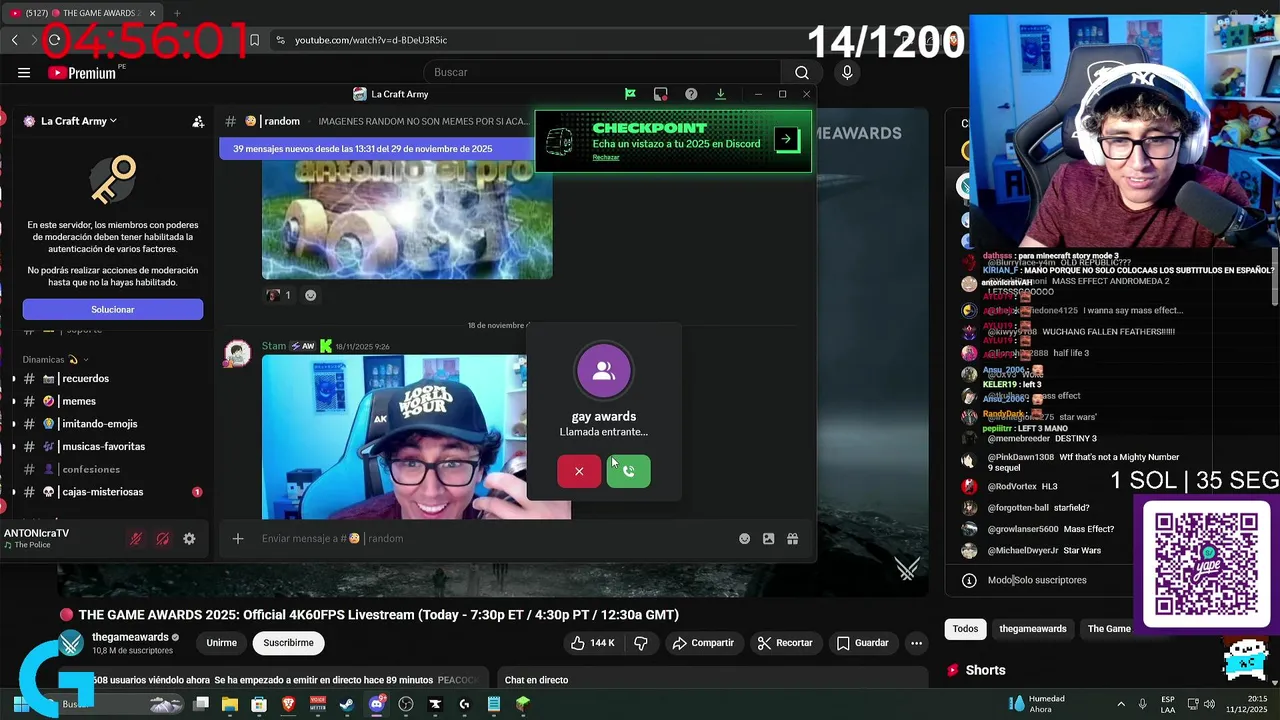
Task: Open Discord inbox icon in title bar
Action: click(x=660, y=94)
